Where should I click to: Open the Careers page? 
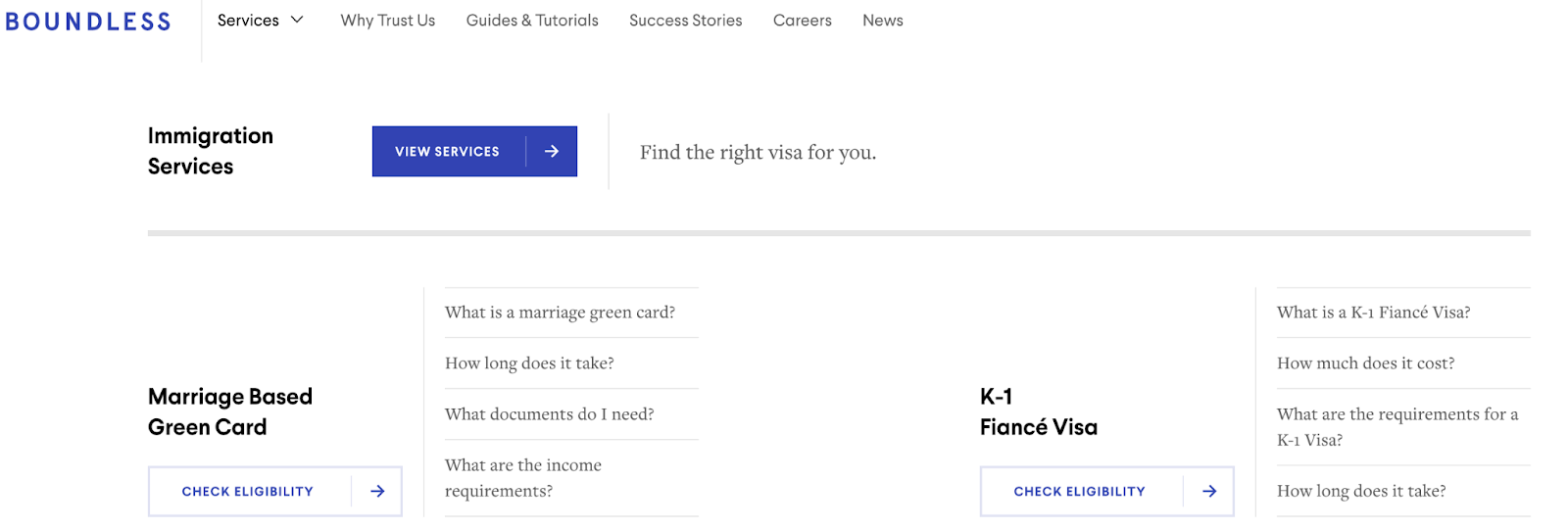pos(802,21)
